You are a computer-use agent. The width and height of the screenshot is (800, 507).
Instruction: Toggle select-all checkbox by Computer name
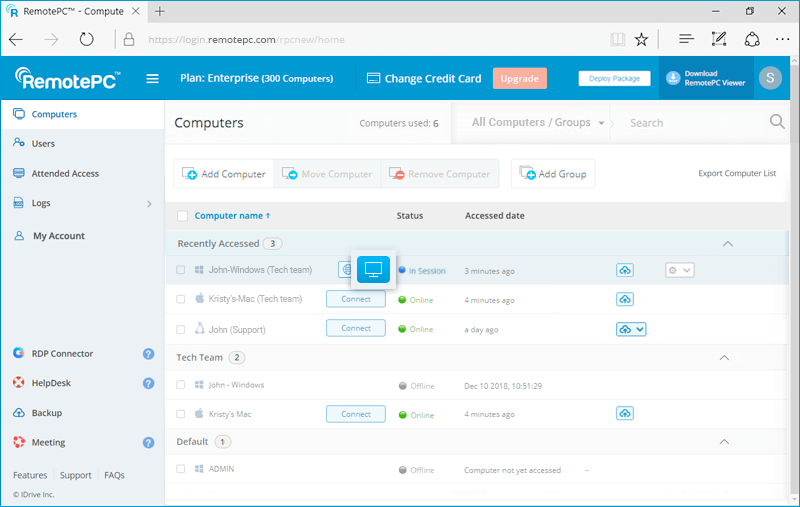click(182, 216)
